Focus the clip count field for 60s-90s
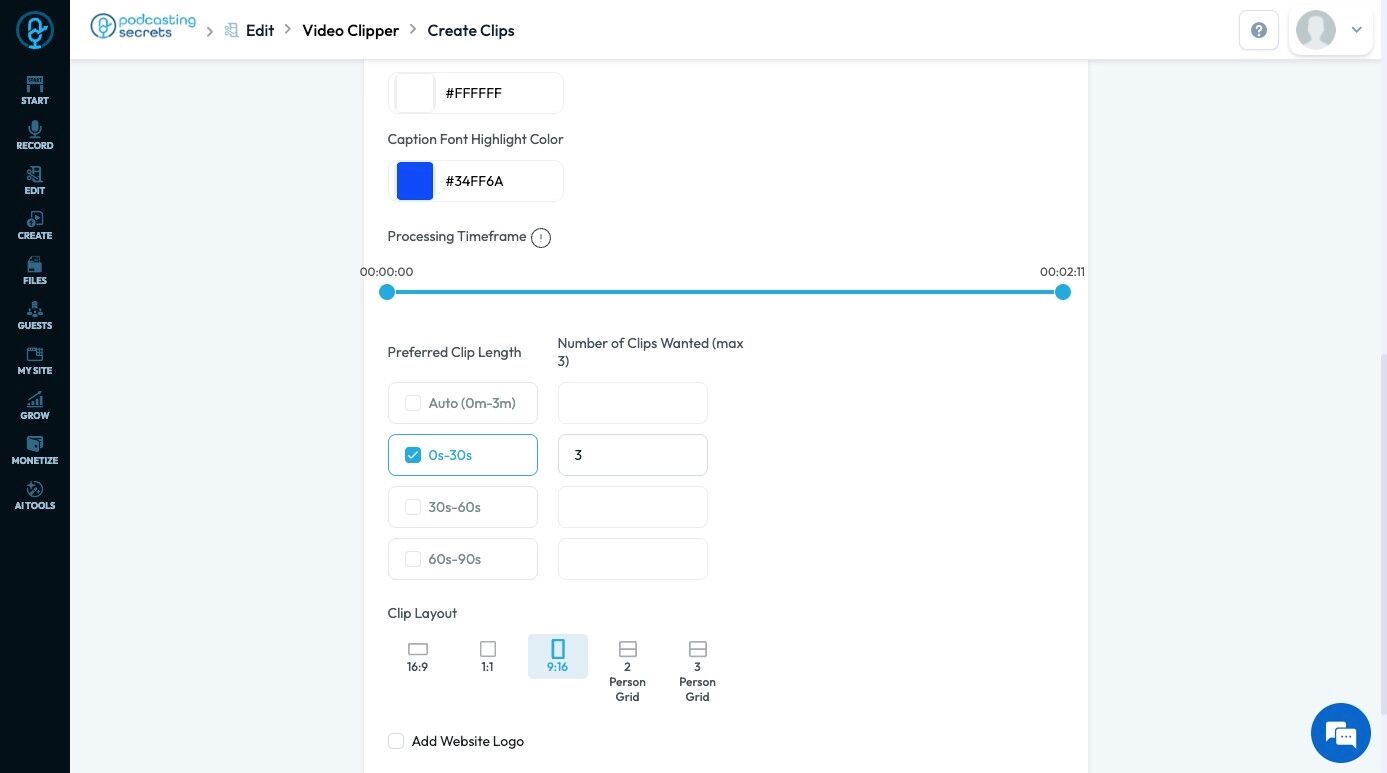 pos(633,559)
